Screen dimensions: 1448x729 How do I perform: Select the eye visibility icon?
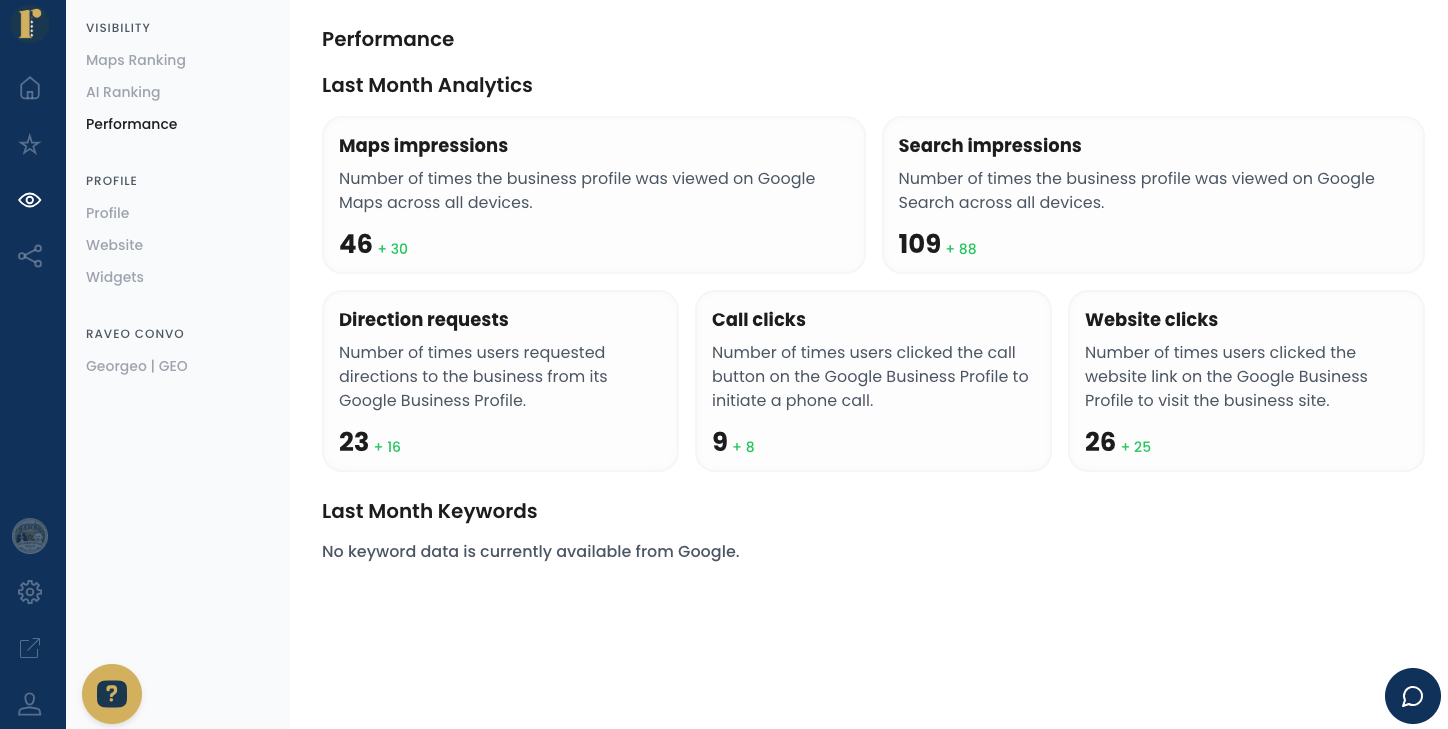click(x=30, y=200)
